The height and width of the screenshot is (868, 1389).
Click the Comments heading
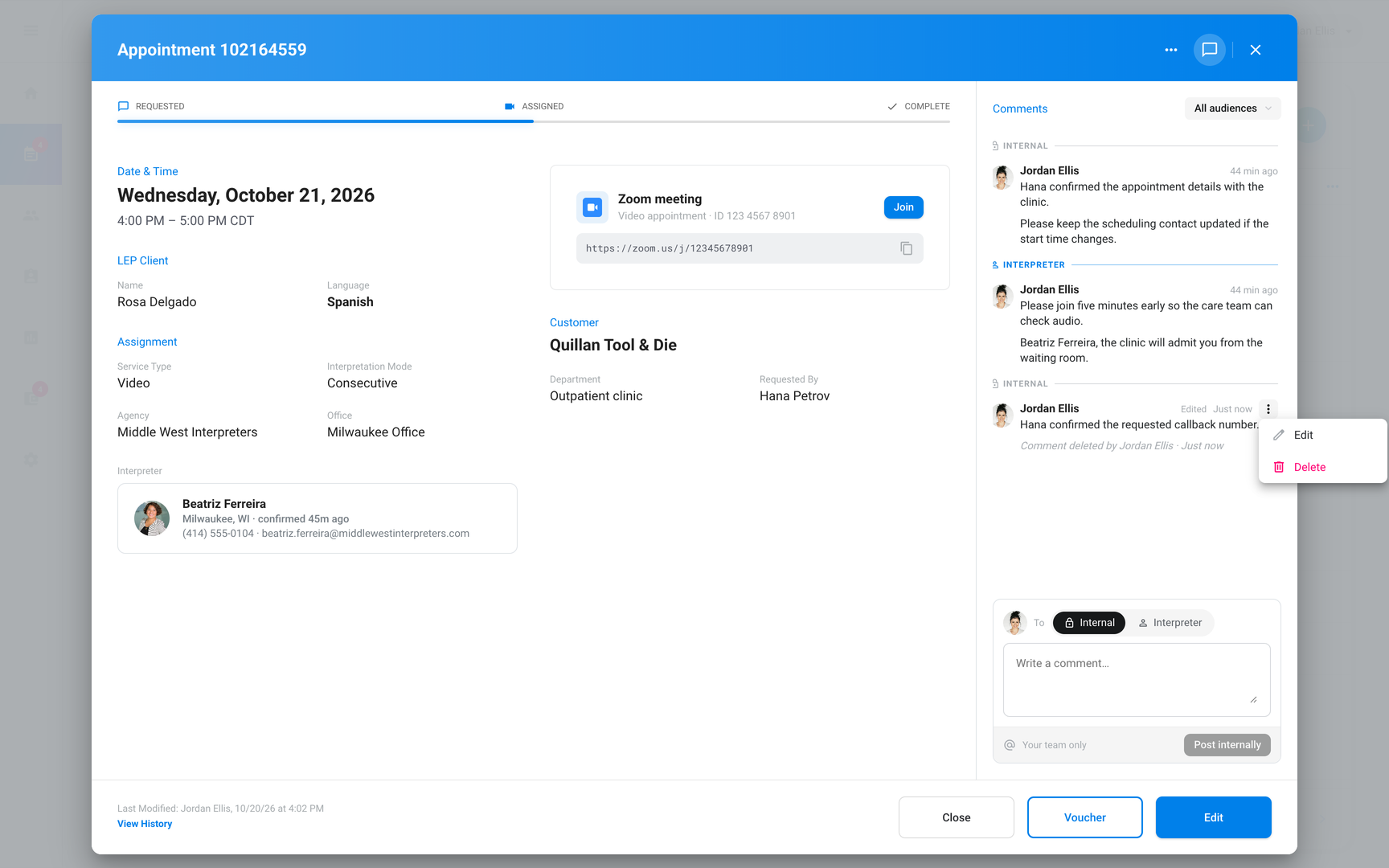tap(1020, 108)
